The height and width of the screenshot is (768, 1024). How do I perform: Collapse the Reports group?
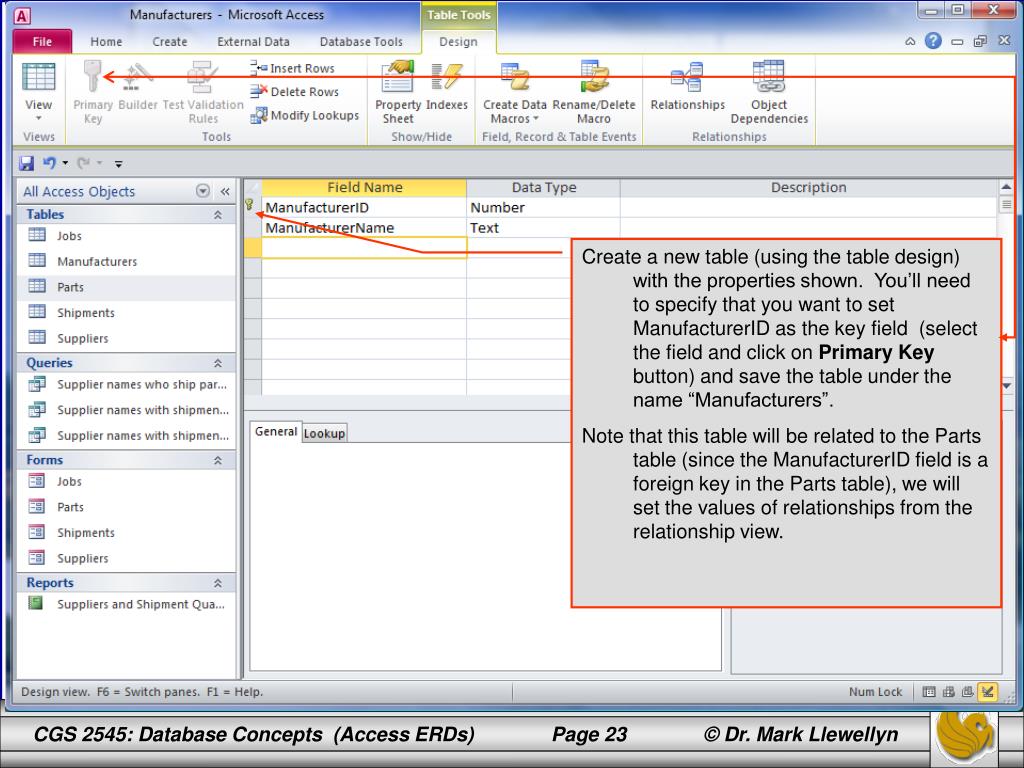pos(217,583)
